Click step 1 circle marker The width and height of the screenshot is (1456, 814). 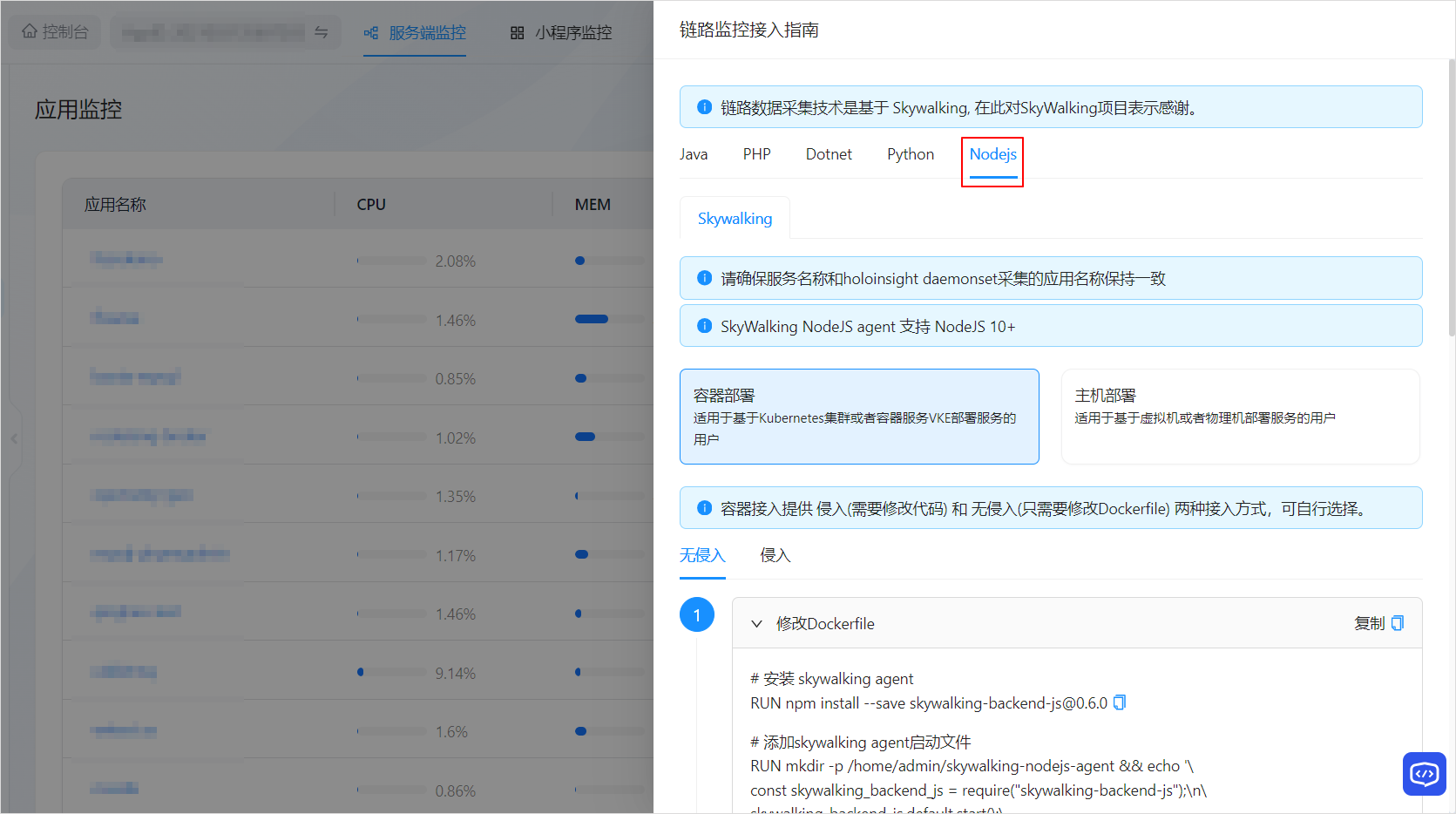697,615
